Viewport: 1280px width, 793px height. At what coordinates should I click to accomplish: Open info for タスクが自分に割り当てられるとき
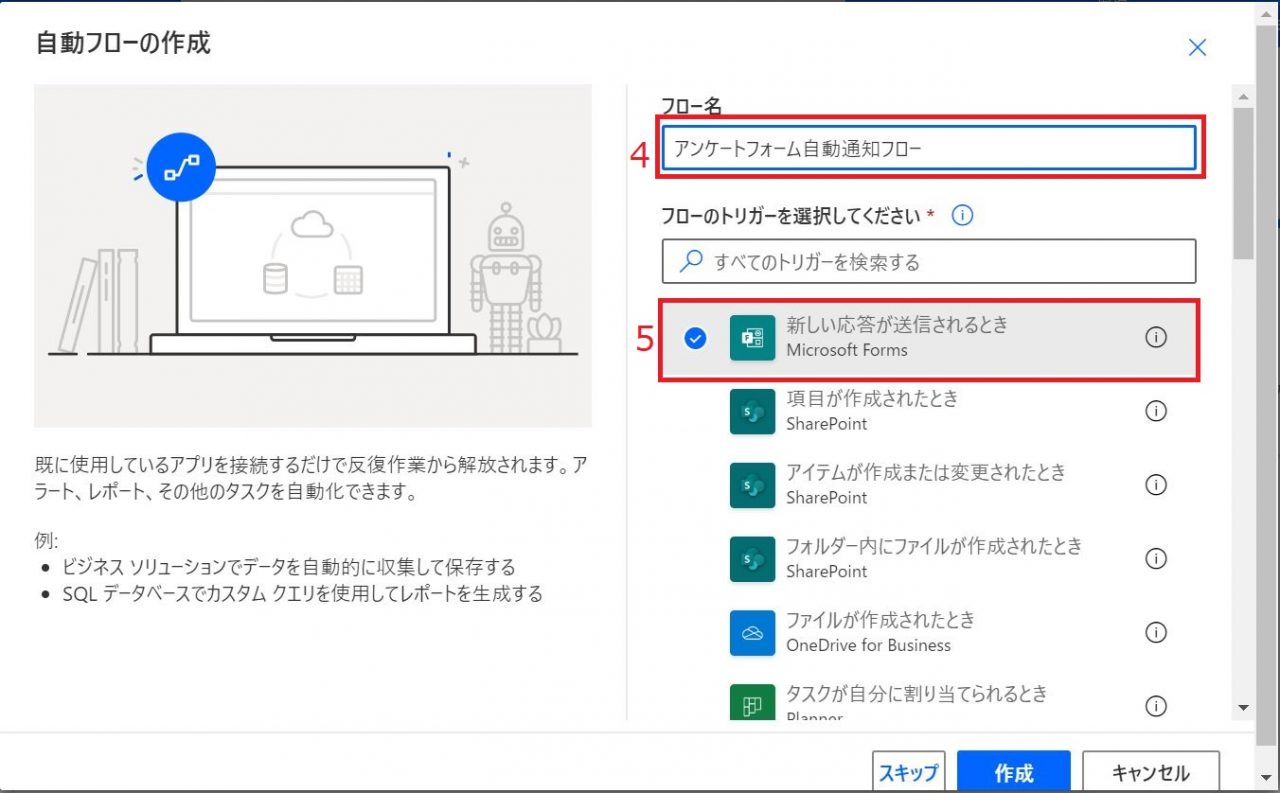click(1156, 706)
